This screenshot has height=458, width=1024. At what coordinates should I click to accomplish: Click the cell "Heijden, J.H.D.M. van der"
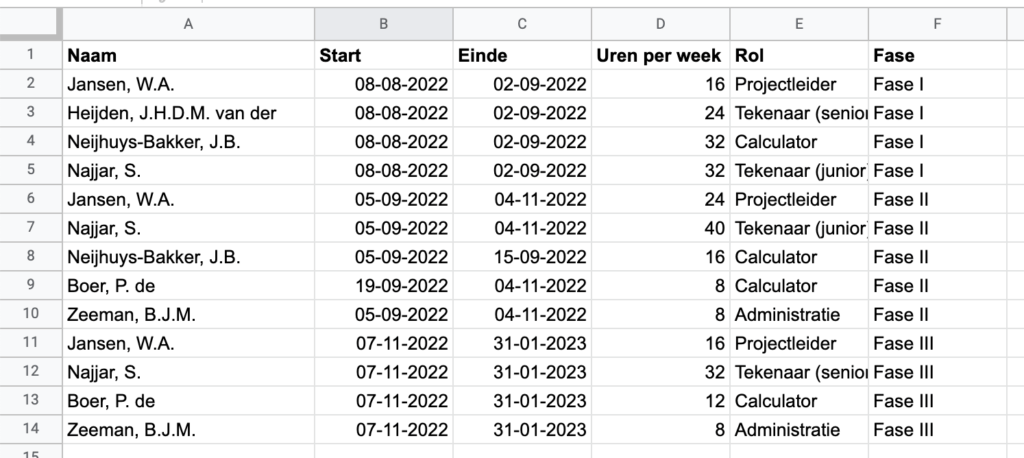(x=188, y=114)
